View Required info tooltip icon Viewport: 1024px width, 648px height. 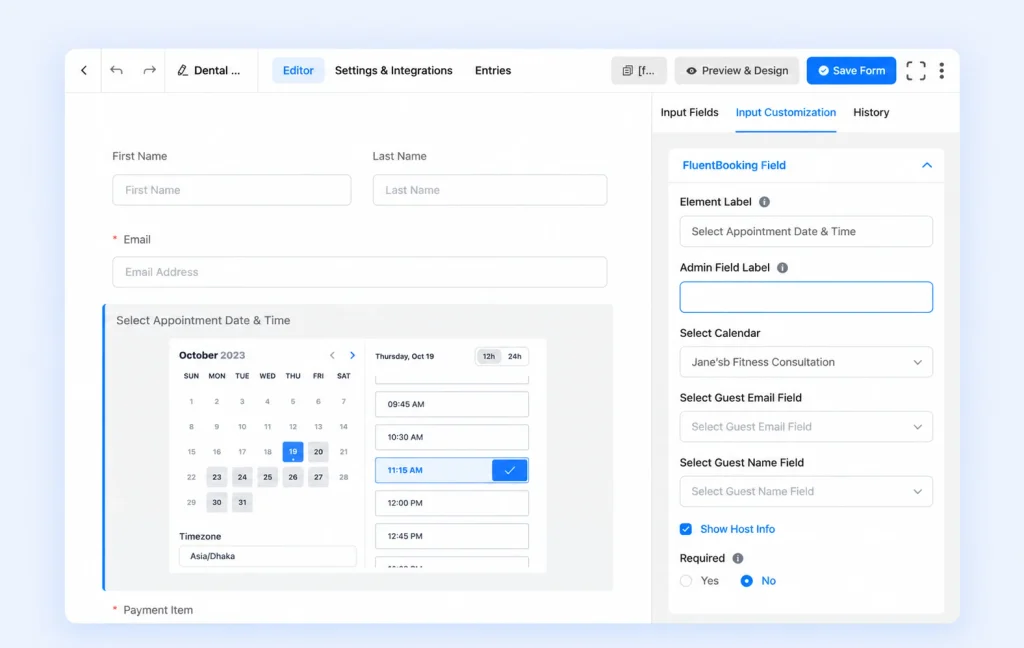click(738, 559)
